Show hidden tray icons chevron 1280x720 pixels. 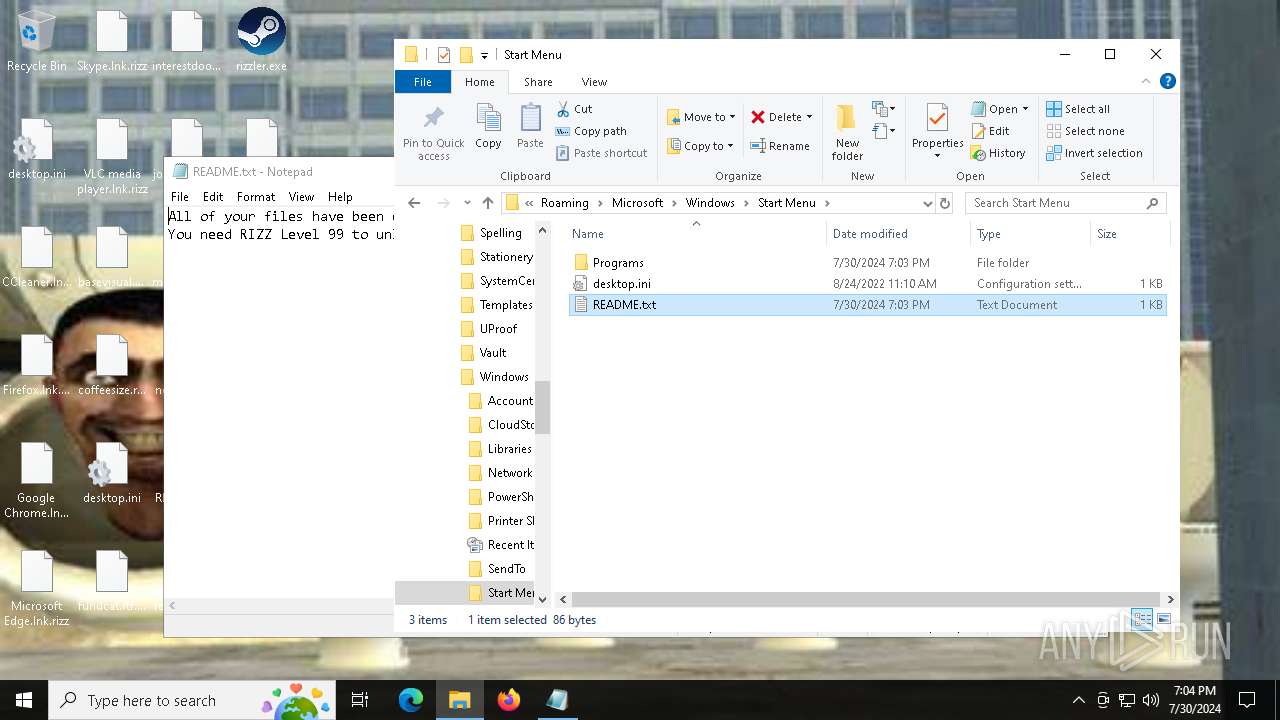coord(1078,700)
